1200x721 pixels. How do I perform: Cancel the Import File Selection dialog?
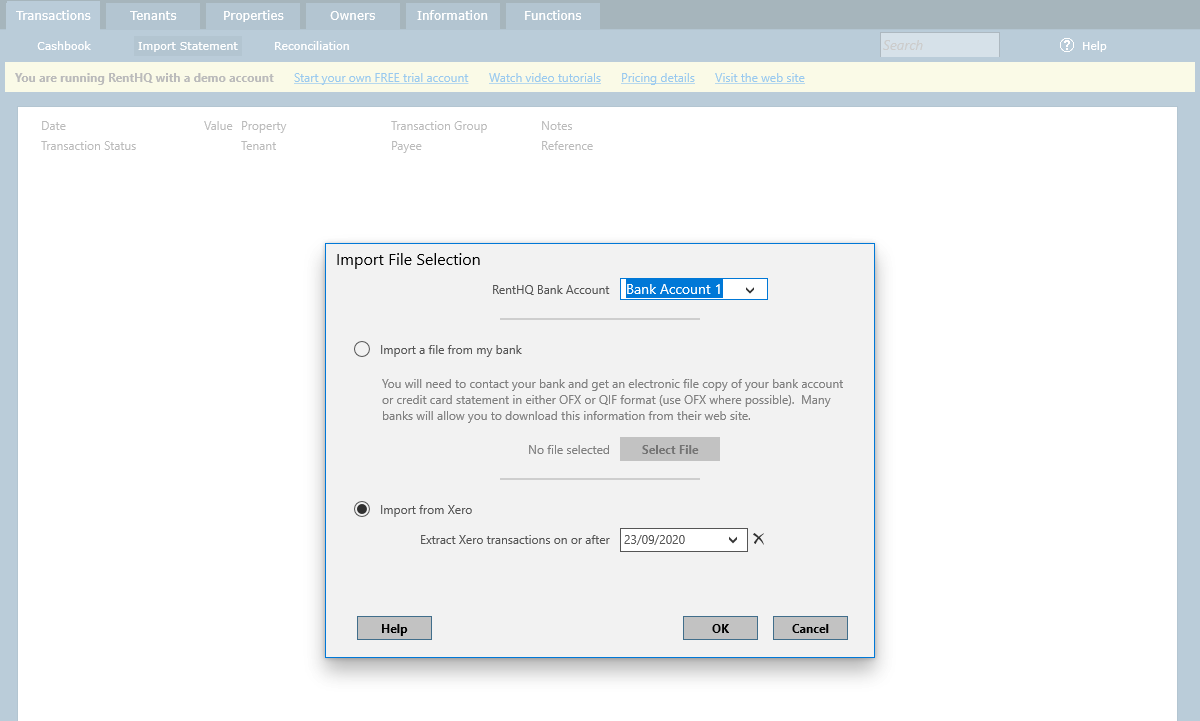[810, 628]
